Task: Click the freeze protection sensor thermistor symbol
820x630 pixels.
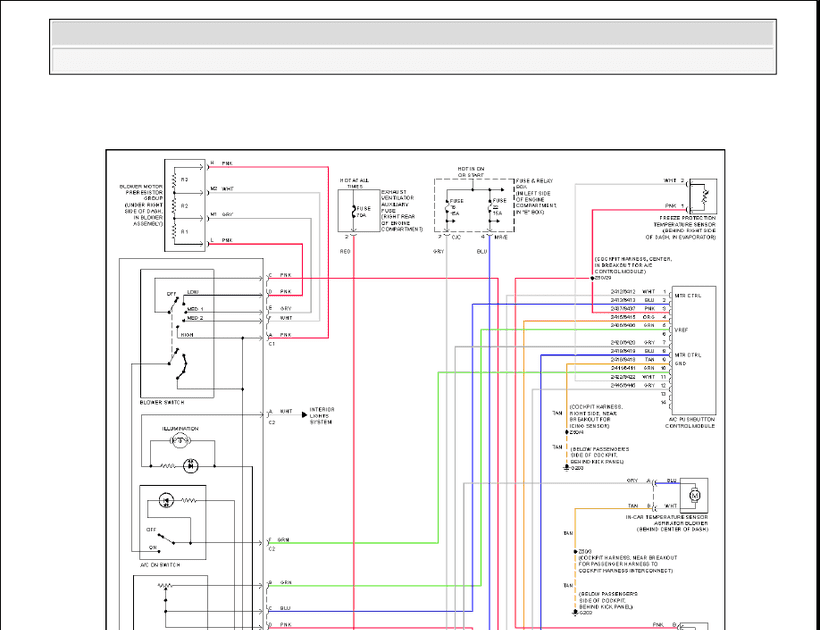Action: [704, 197]
